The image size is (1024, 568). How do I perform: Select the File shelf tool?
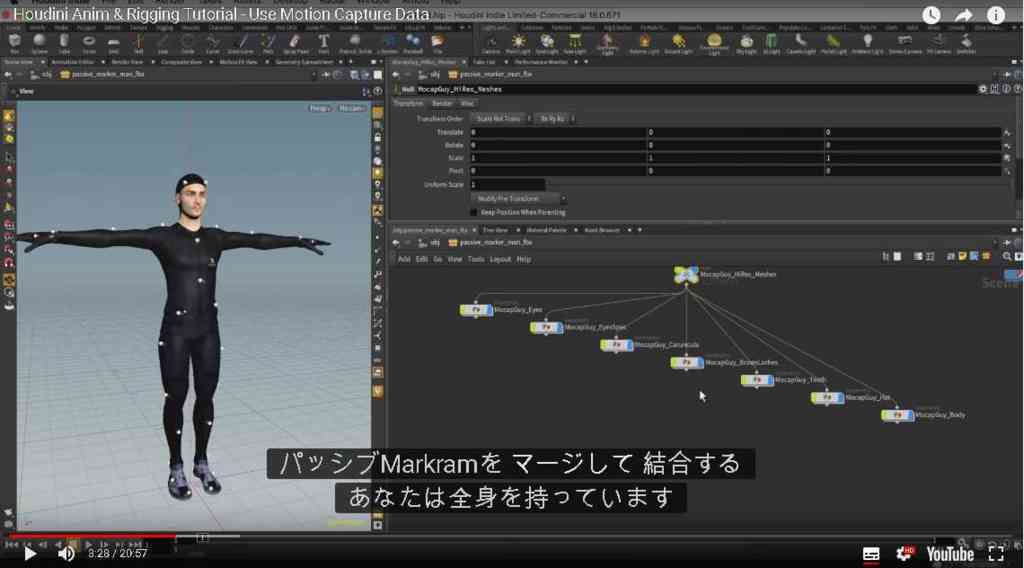[x=438, y=44]
